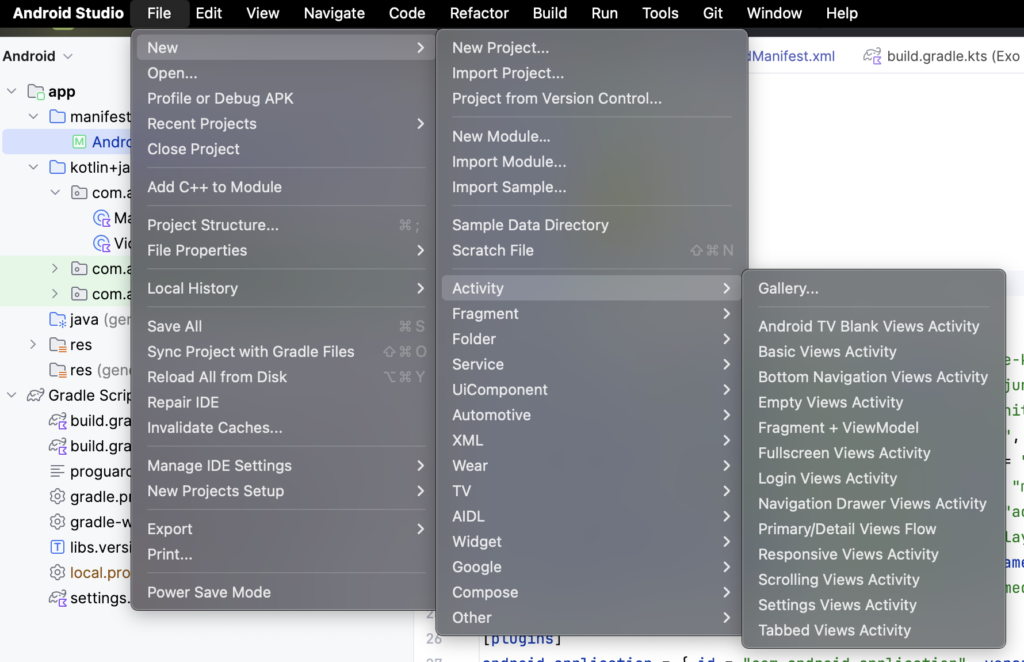Open the Android project view dropdown

(x=37, y=56)
